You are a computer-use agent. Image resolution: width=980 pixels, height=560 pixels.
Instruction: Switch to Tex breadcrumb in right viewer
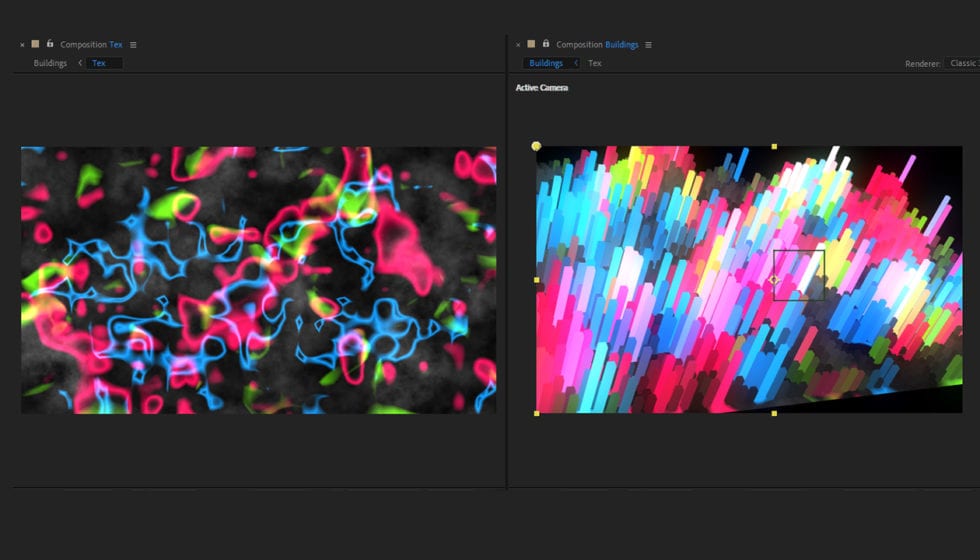point(595,63)
